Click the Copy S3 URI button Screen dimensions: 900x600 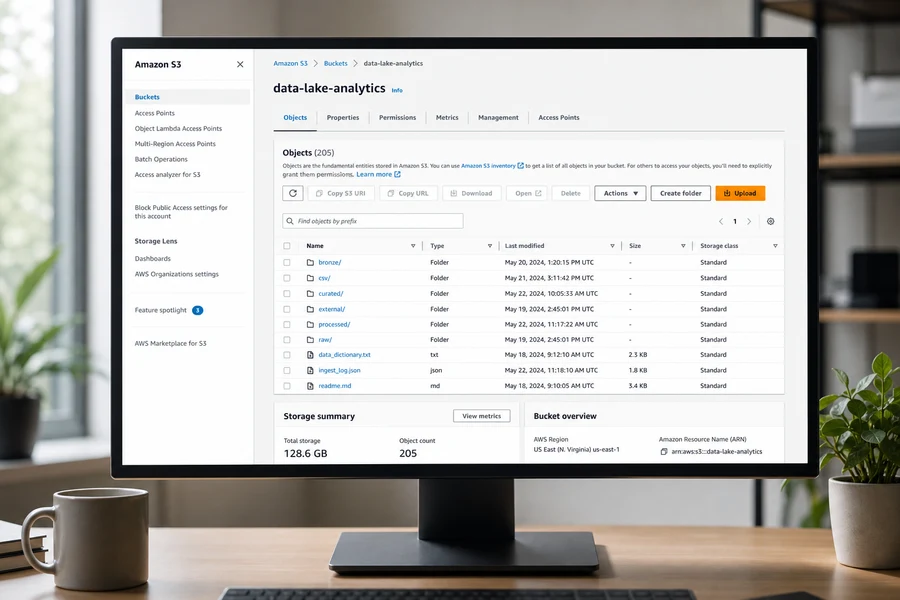[341, 193]
